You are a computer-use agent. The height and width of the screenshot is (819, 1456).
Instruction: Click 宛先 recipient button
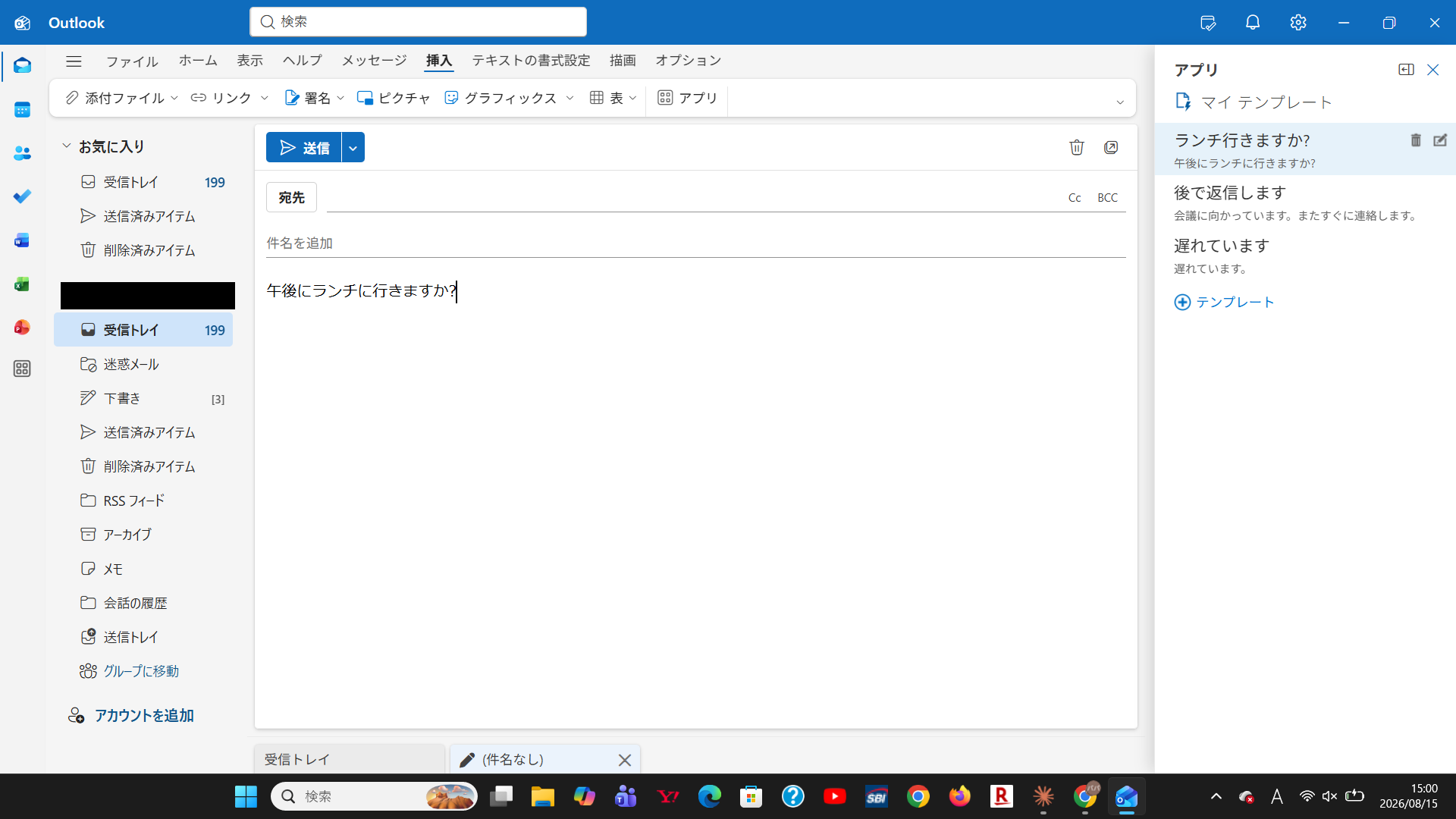(x=291, y=197)
